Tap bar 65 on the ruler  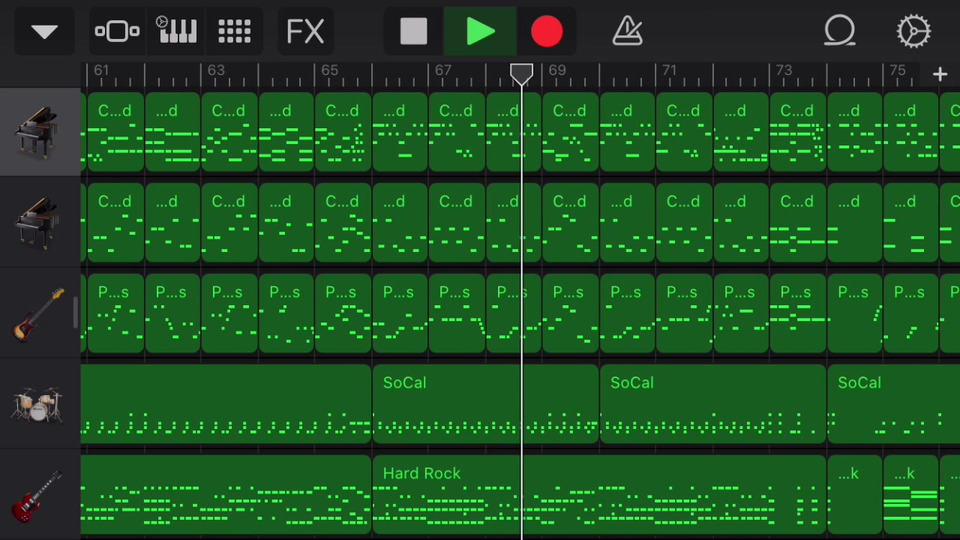pos(329,70)
